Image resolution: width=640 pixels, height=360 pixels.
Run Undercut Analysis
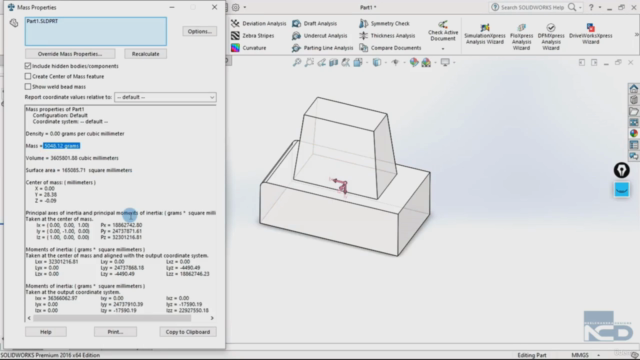click(320, 36)
